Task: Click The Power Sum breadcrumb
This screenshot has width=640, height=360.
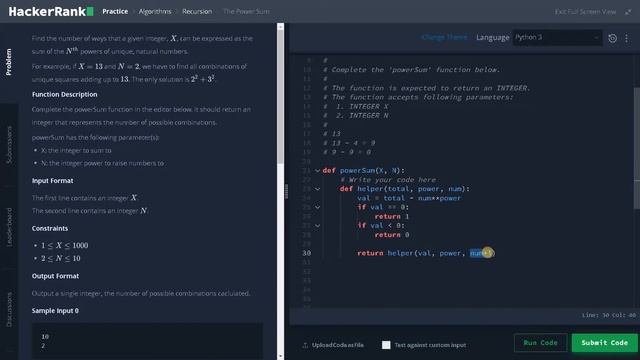Action: (246, 11)
